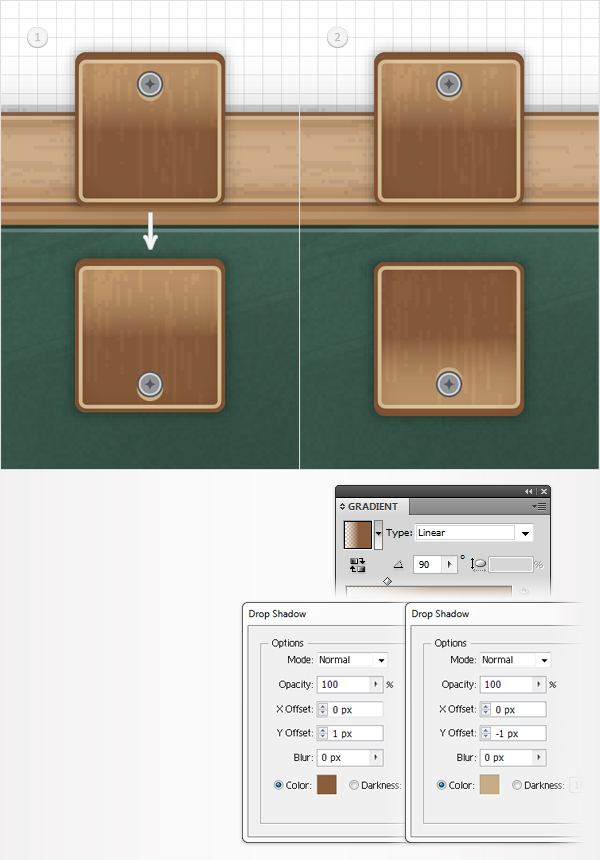This screenshot has height=860, width=600.
Task: Open Opacity slider arrow in right Drop Shadow
Action: (539, 684)
